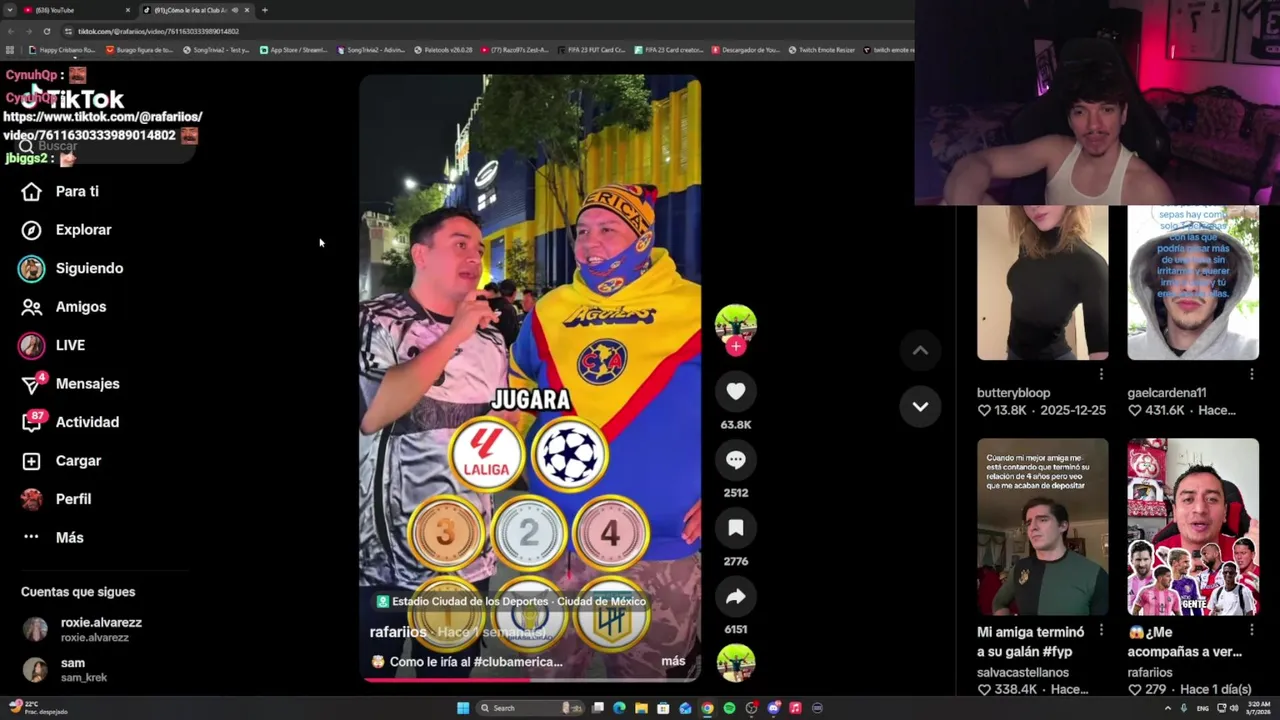The image size is (1280, 720).
Task: Open the browser tab search dropdown
Action: pyautogui.click(x=9, y=10)
